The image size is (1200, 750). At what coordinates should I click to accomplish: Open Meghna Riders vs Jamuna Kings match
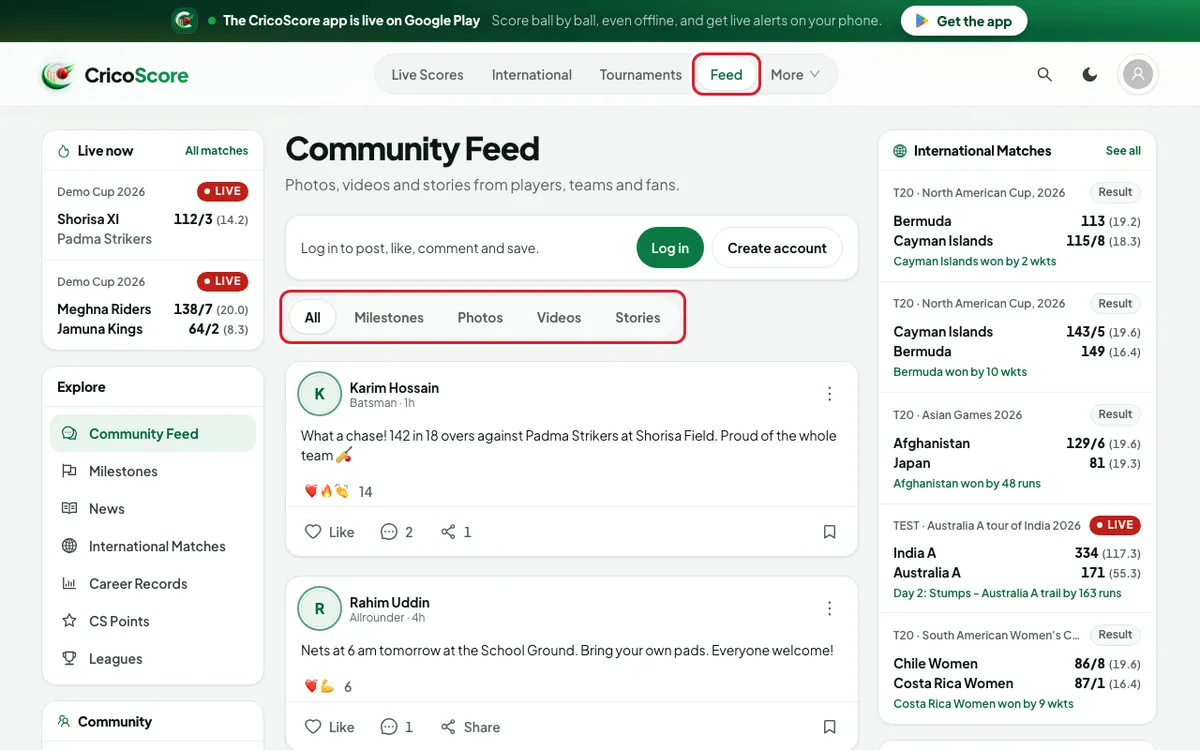153,306
